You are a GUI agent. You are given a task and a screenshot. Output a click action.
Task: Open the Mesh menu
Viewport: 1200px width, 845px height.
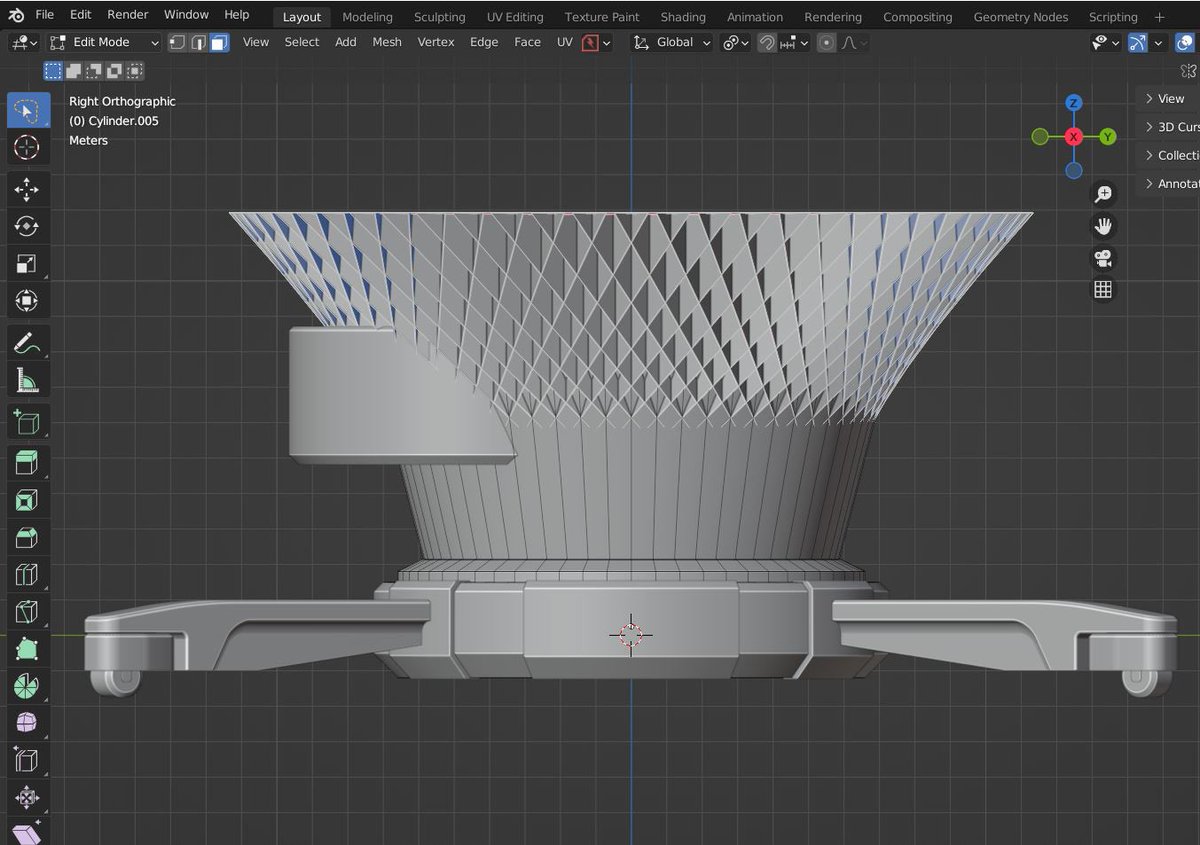pos(387,42)
